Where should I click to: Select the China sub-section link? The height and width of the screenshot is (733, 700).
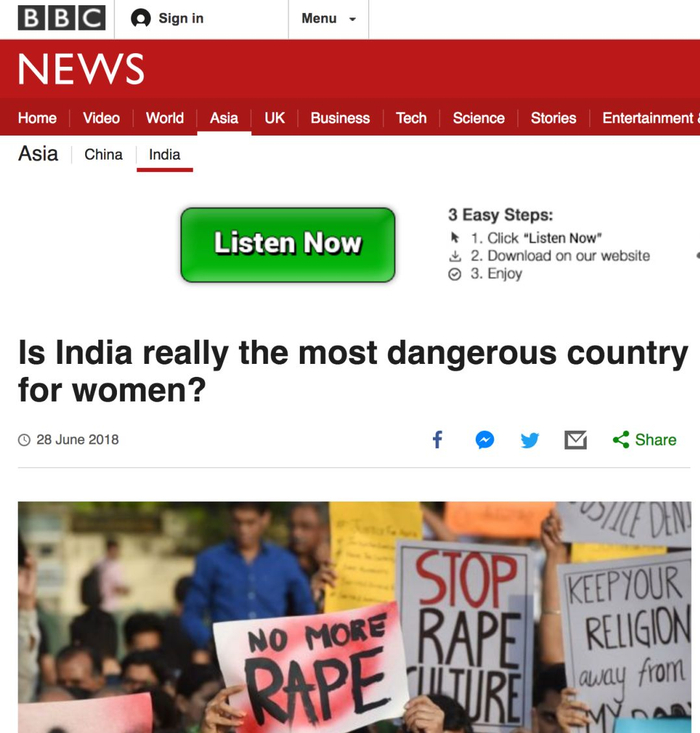point(103,155)
